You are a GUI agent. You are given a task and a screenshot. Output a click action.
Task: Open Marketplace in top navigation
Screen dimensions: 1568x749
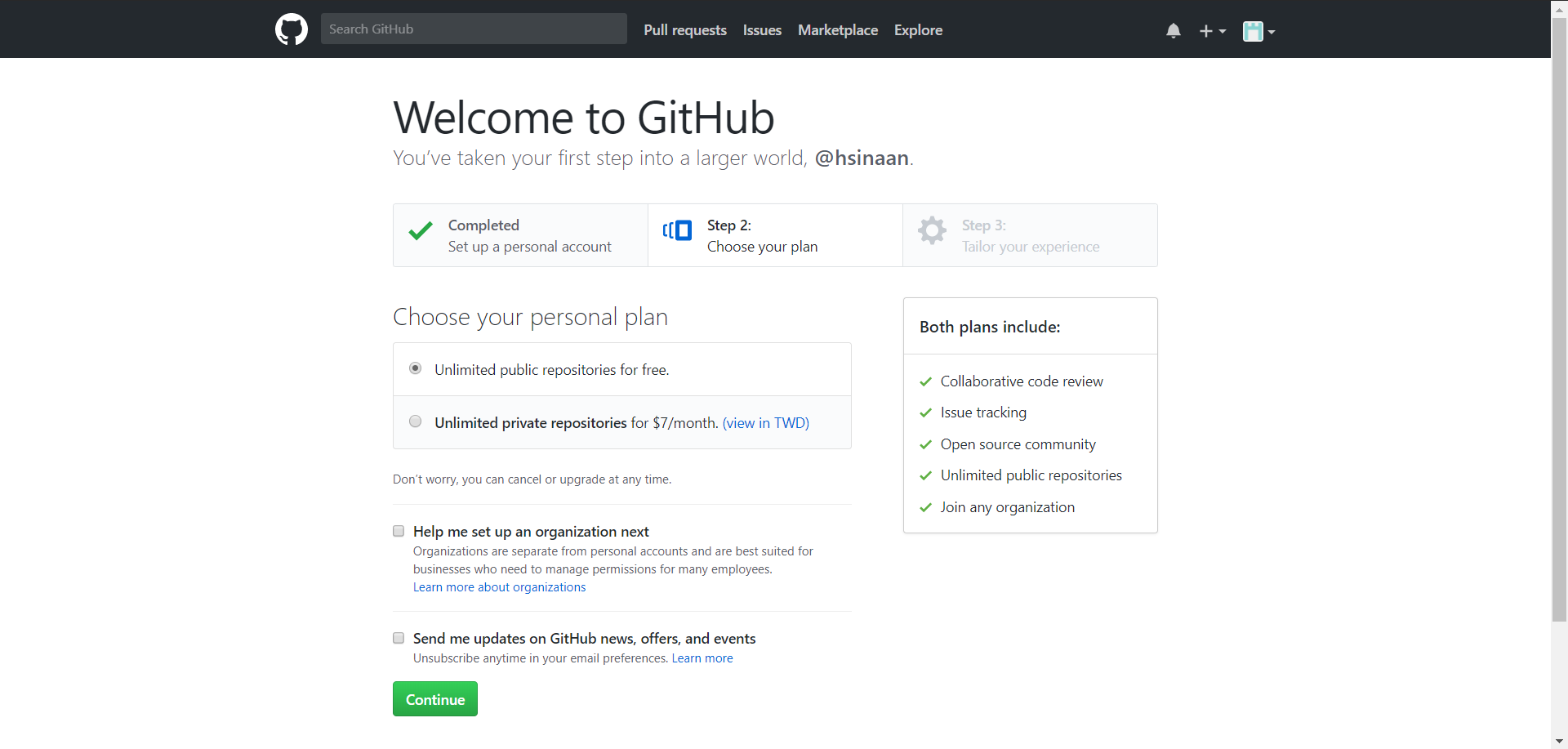tap(837, 30)
